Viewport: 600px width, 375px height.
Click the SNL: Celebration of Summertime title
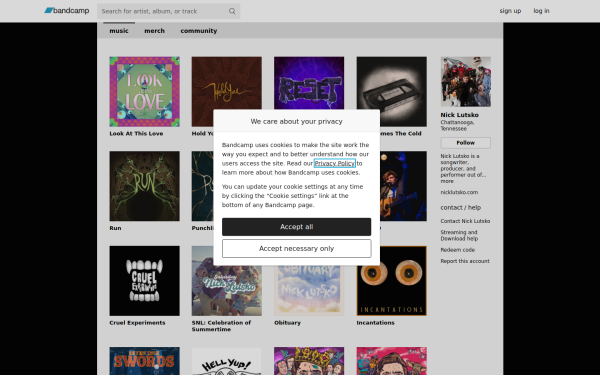tap(222, 326)
